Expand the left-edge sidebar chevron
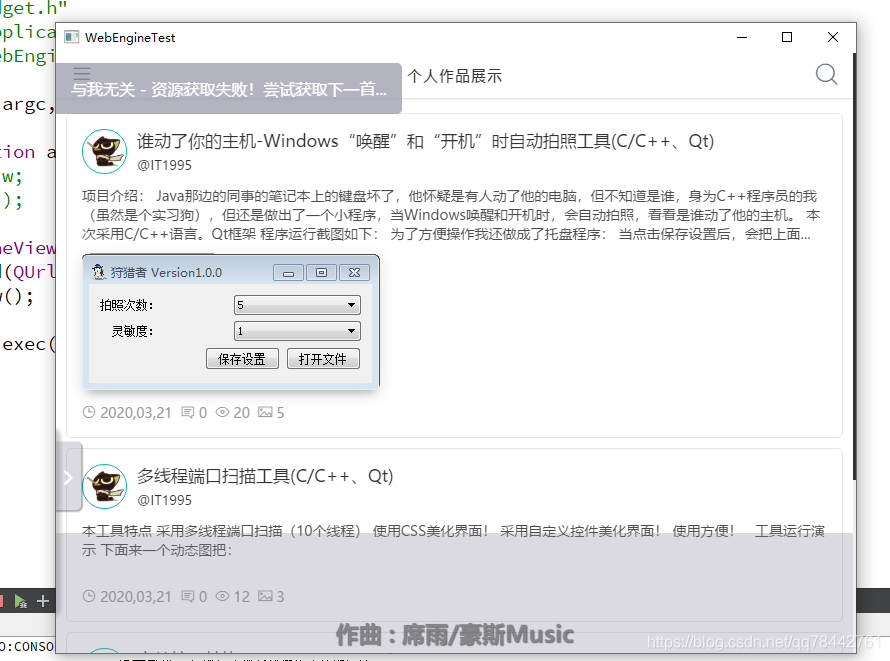890x661 pixels. [x=69, y=477]
